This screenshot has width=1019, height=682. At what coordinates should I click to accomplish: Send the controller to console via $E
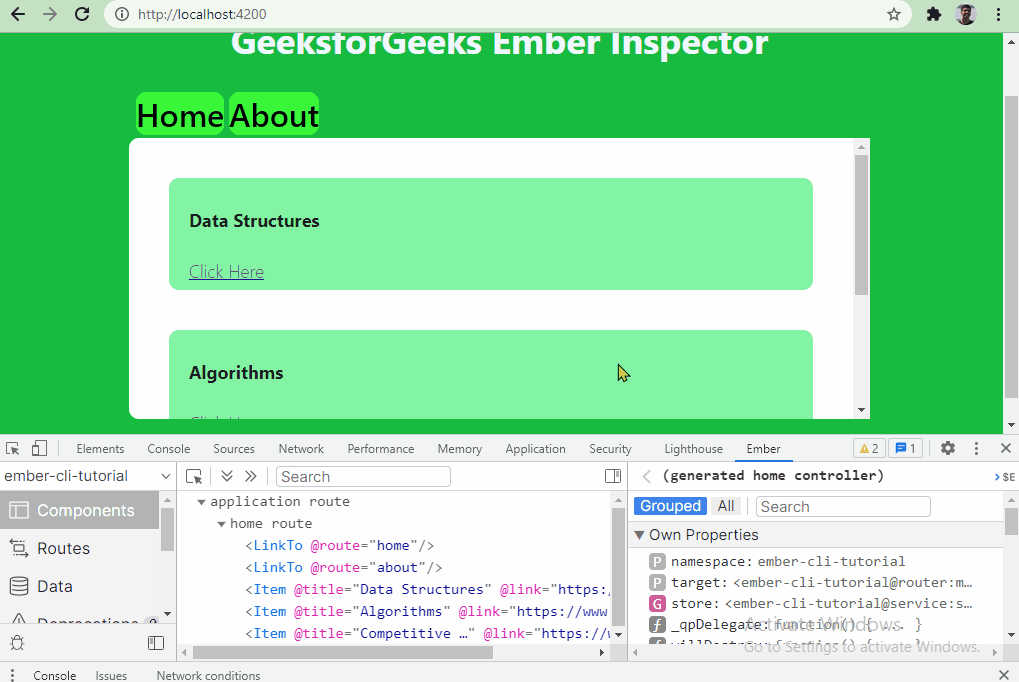(1005, 477)
